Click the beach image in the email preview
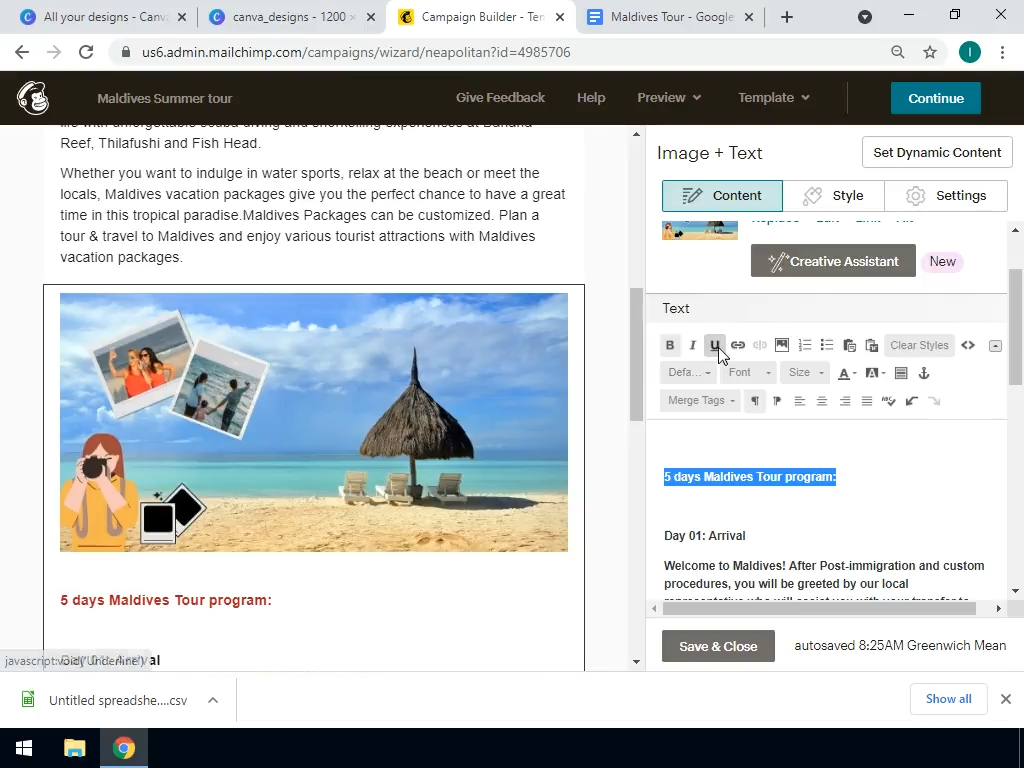1024x768 pixels. pos(314,423)
